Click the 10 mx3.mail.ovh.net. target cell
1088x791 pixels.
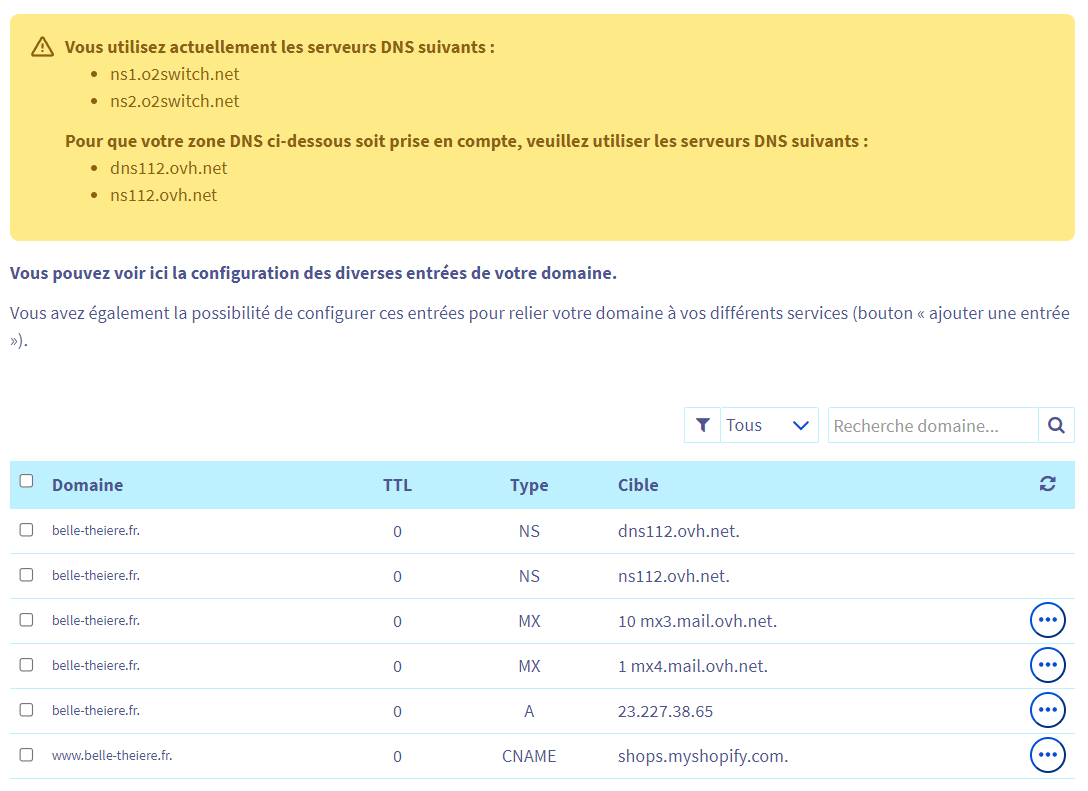[697, 622]
